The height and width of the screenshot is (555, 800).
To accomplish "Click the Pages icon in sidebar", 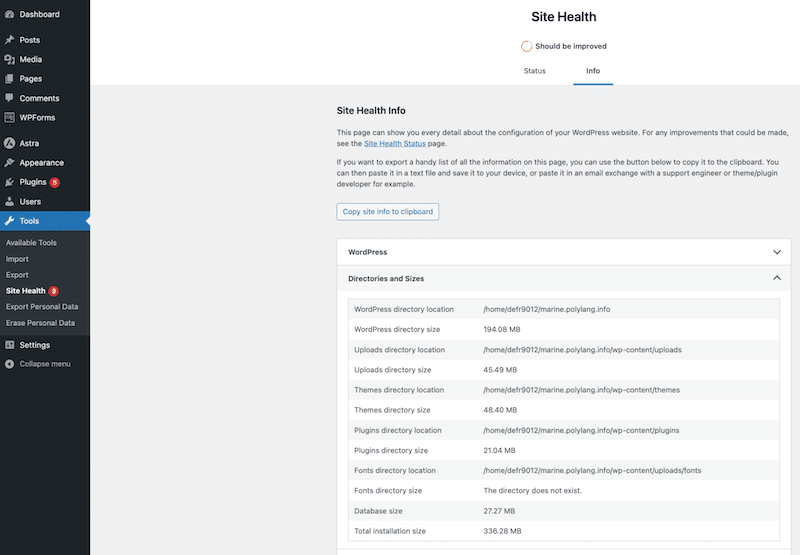I will tap(9, 79).
